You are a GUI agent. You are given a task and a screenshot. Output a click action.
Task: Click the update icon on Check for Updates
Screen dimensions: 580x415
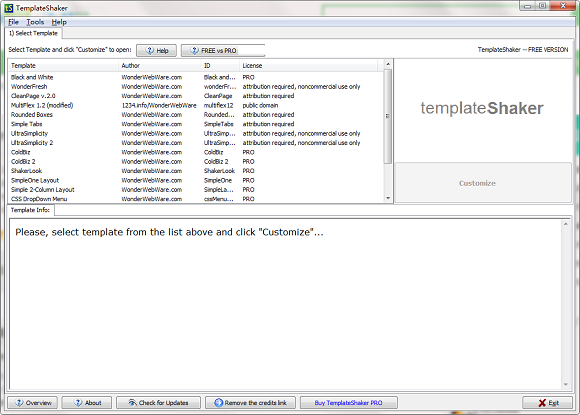132,402
